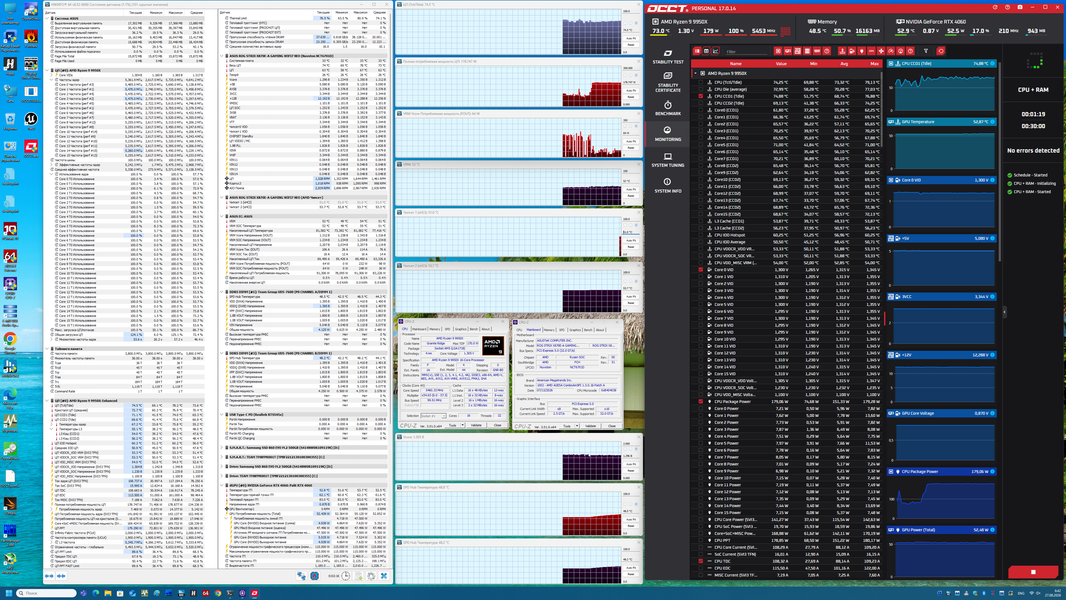Image resolution: width=1066 pixels, height=600 pixels.
Task: Click the Filter text field in OCCT toolbar
Action: tap(746, 52)
